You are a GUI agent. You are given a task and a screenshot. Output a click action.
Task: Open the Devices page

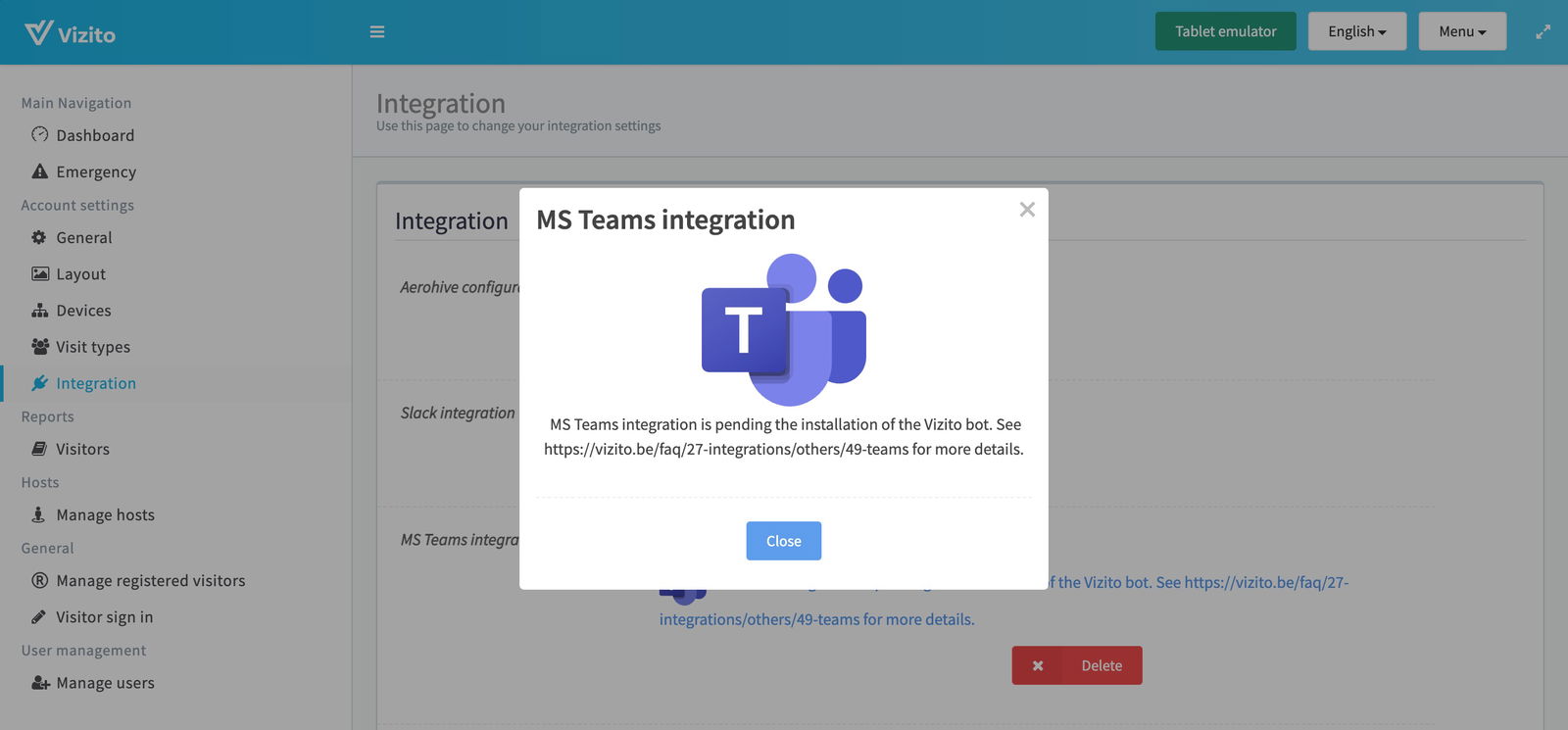click(83, 311)
